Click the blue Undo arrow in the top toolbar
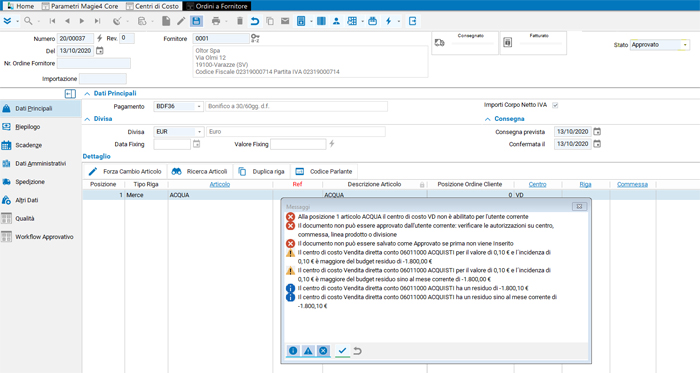 [x=255, y=21]
